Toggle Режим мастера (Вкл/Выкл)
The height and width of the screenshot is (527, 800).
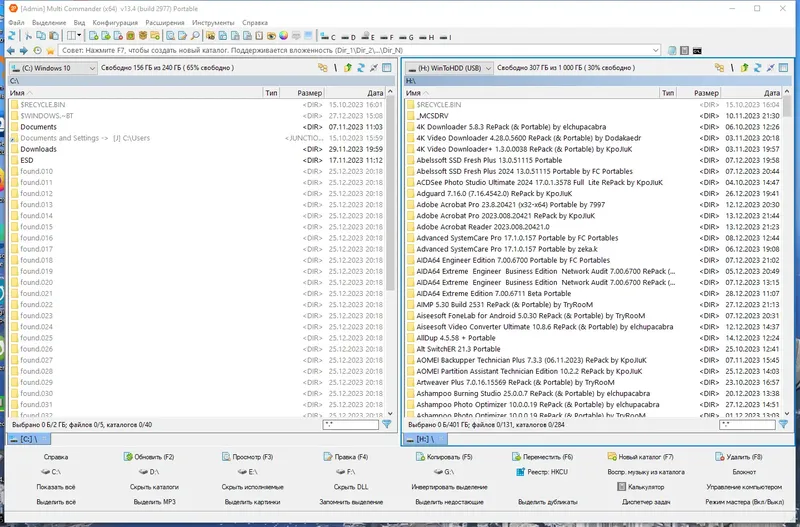point(744,502)
